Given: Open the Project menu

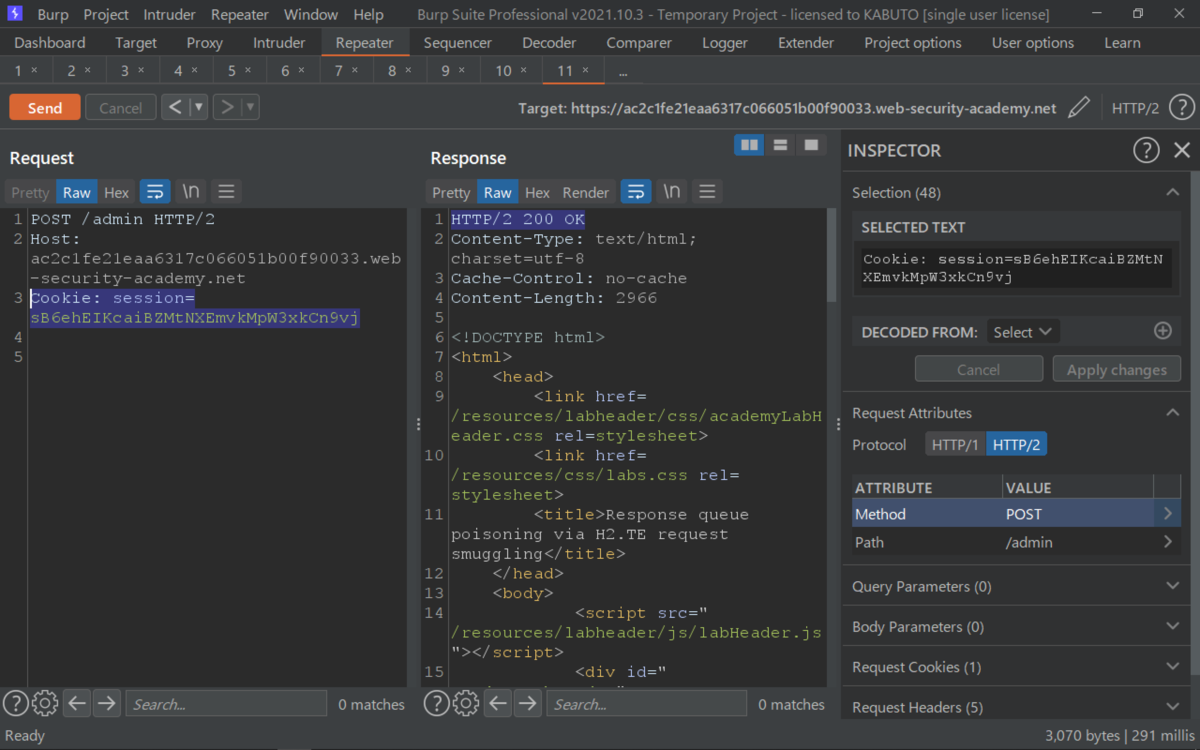Looking at the screenshot, I should 106,15.
